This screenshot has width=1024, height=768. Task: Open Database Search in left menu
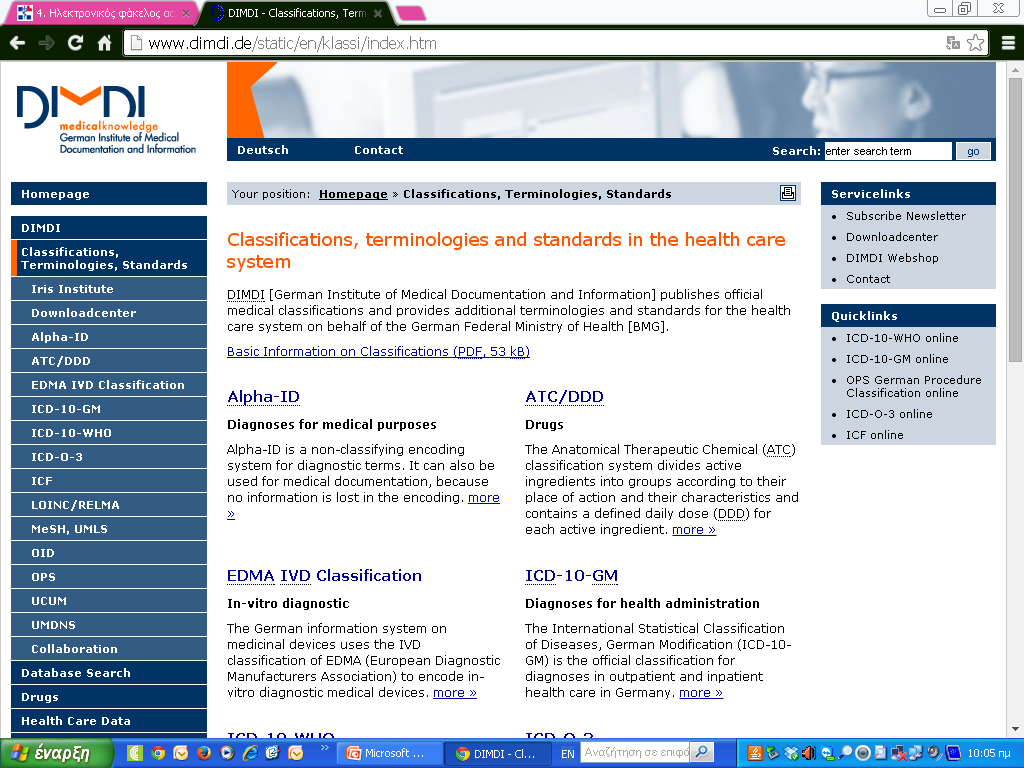tap(109, 673)
